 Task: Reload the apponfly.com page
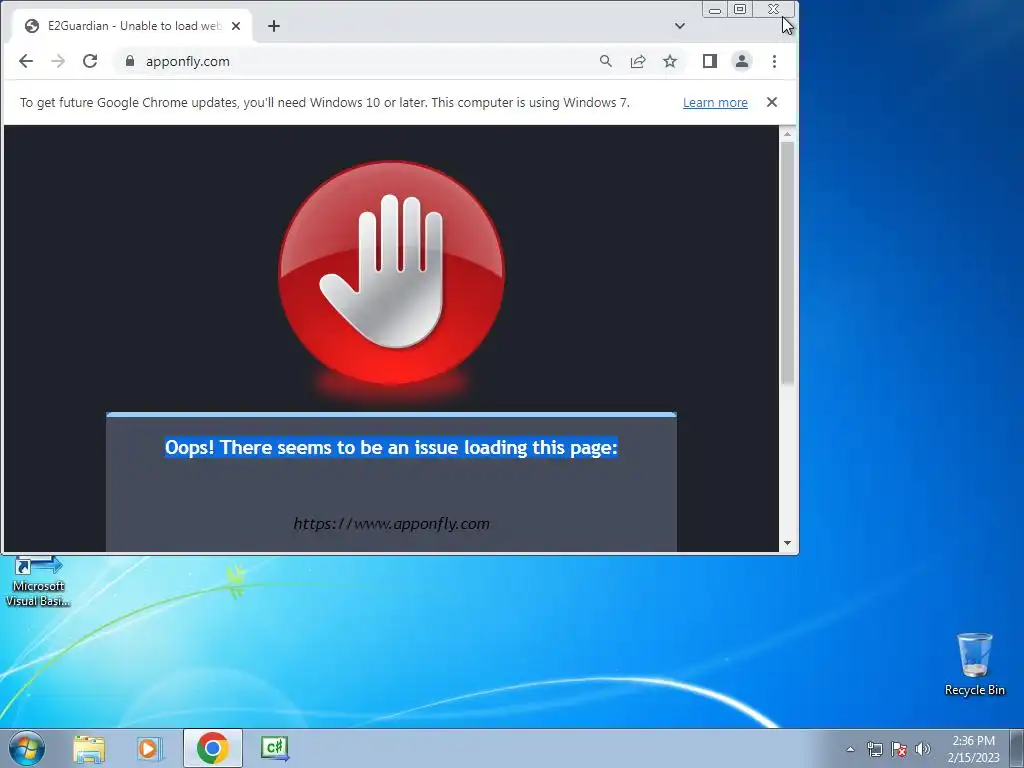pos(90,61)
